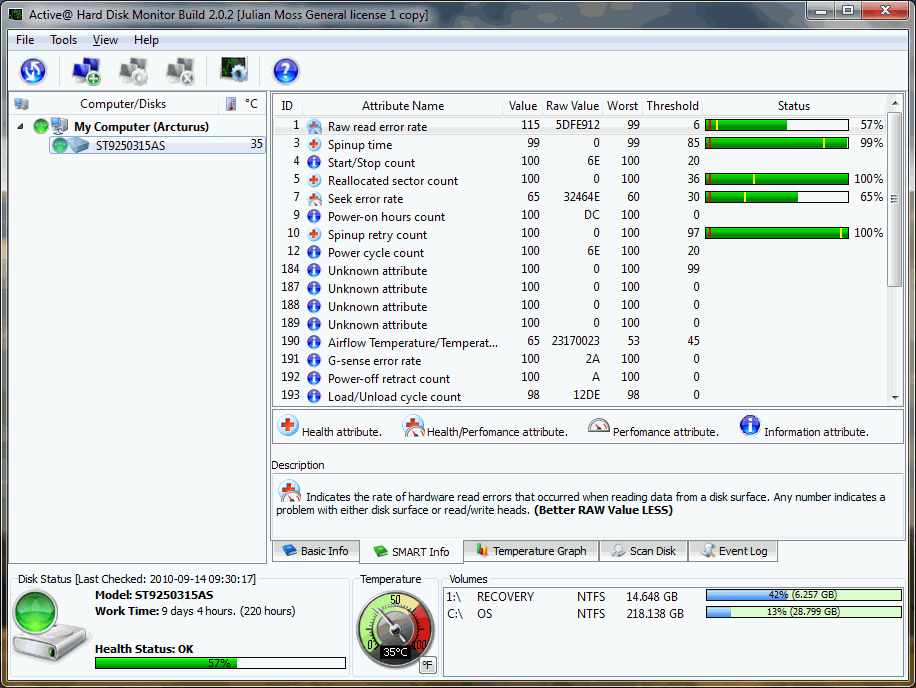Click the 1:\ RECOVERY volume row

(674, 596)
